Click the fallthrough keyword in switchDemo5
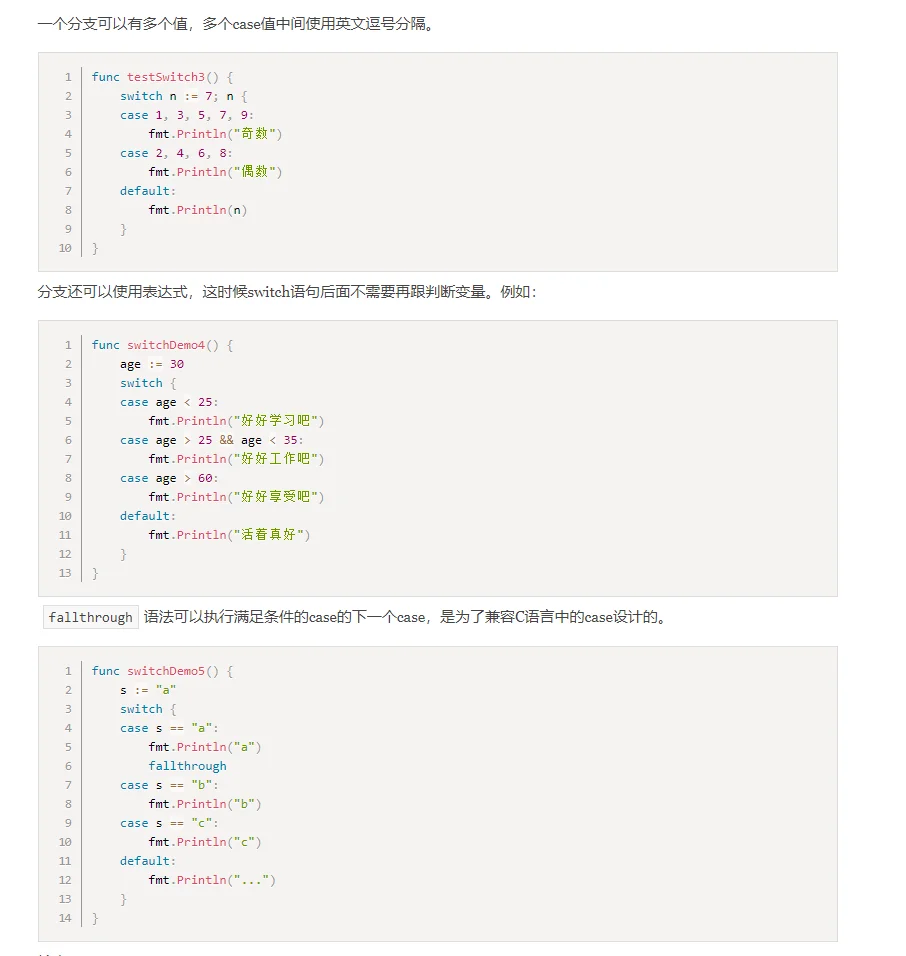This screenshot has height=956, width=906. pyautogui.click(x=187, y=766)
